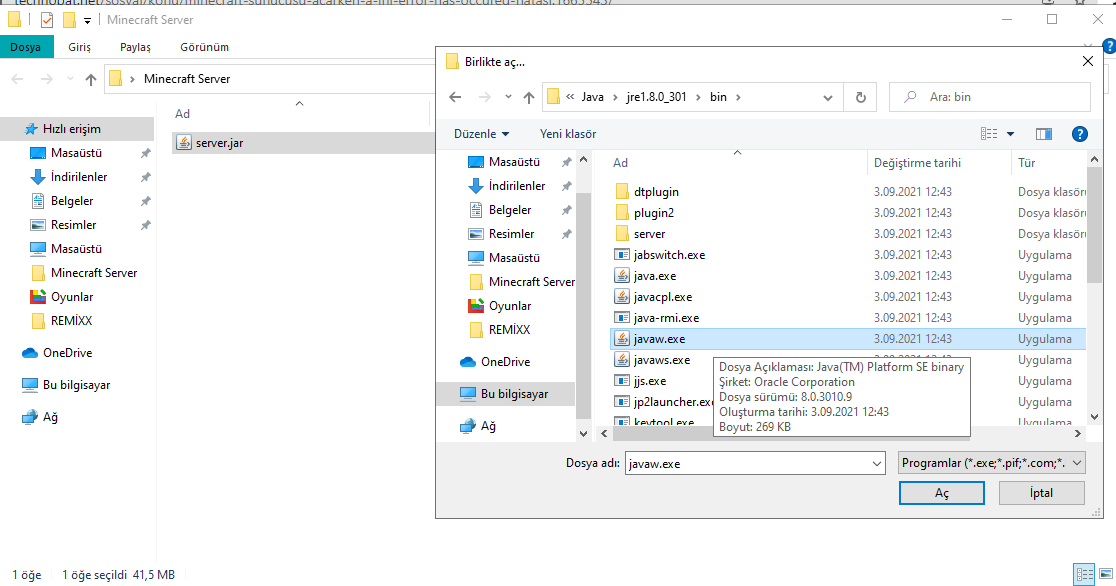This screenshot has height=586, width=1116.
Task: Click the file list vertical scrollbar
Action: [x=1094, y=225]
